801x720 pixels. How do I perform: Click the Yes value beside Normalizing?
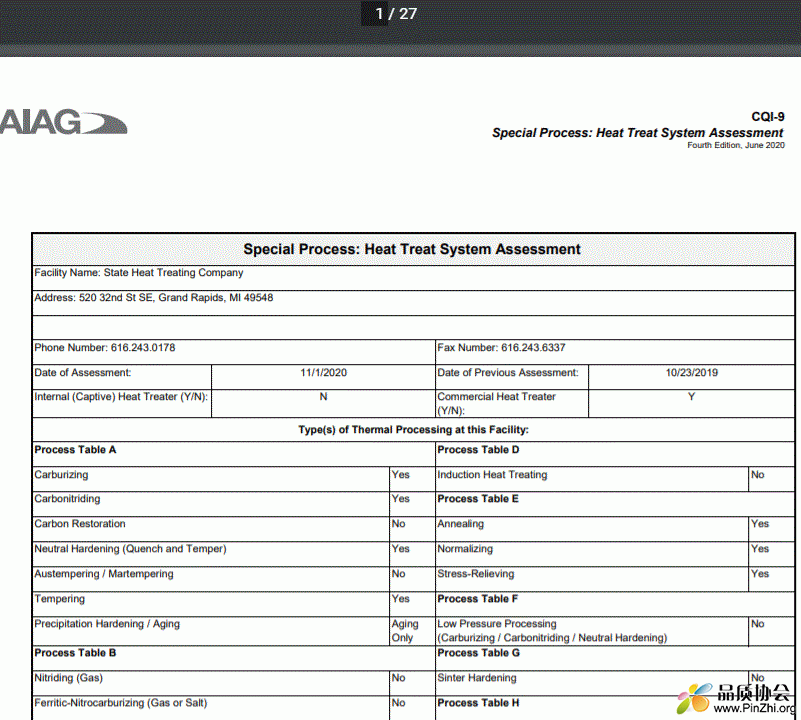pyautogui.click(x=760, y=549)
